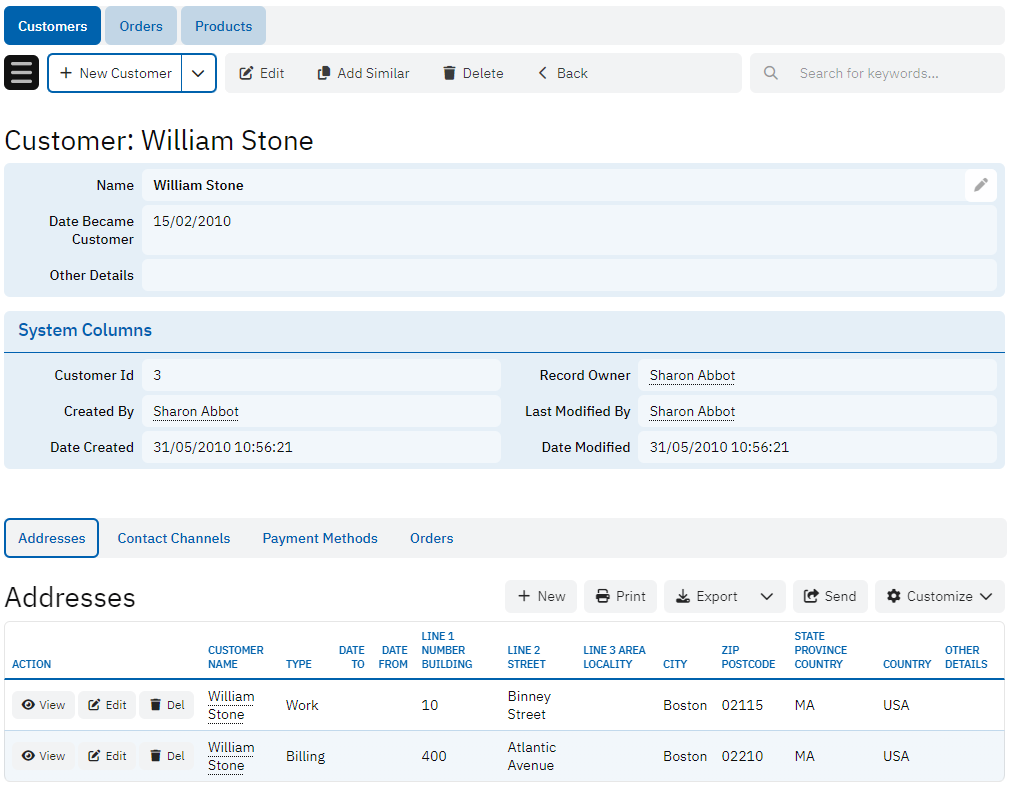Switch to the Orders top tab
The image size is (1013, 789).
[141, 26]
